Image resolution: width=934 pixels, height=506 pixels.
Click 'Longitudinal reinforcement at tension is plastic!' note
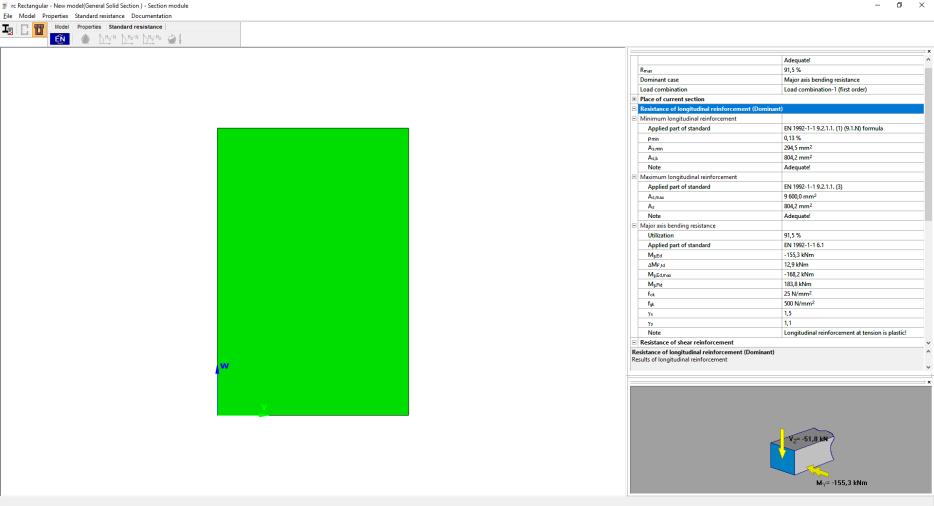point(845,333)
